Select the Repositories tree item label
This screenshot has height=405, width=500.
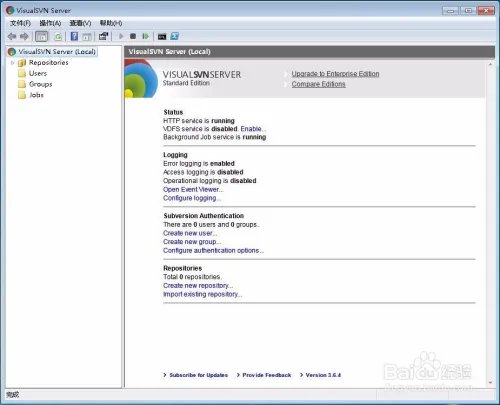coord(49,63)
